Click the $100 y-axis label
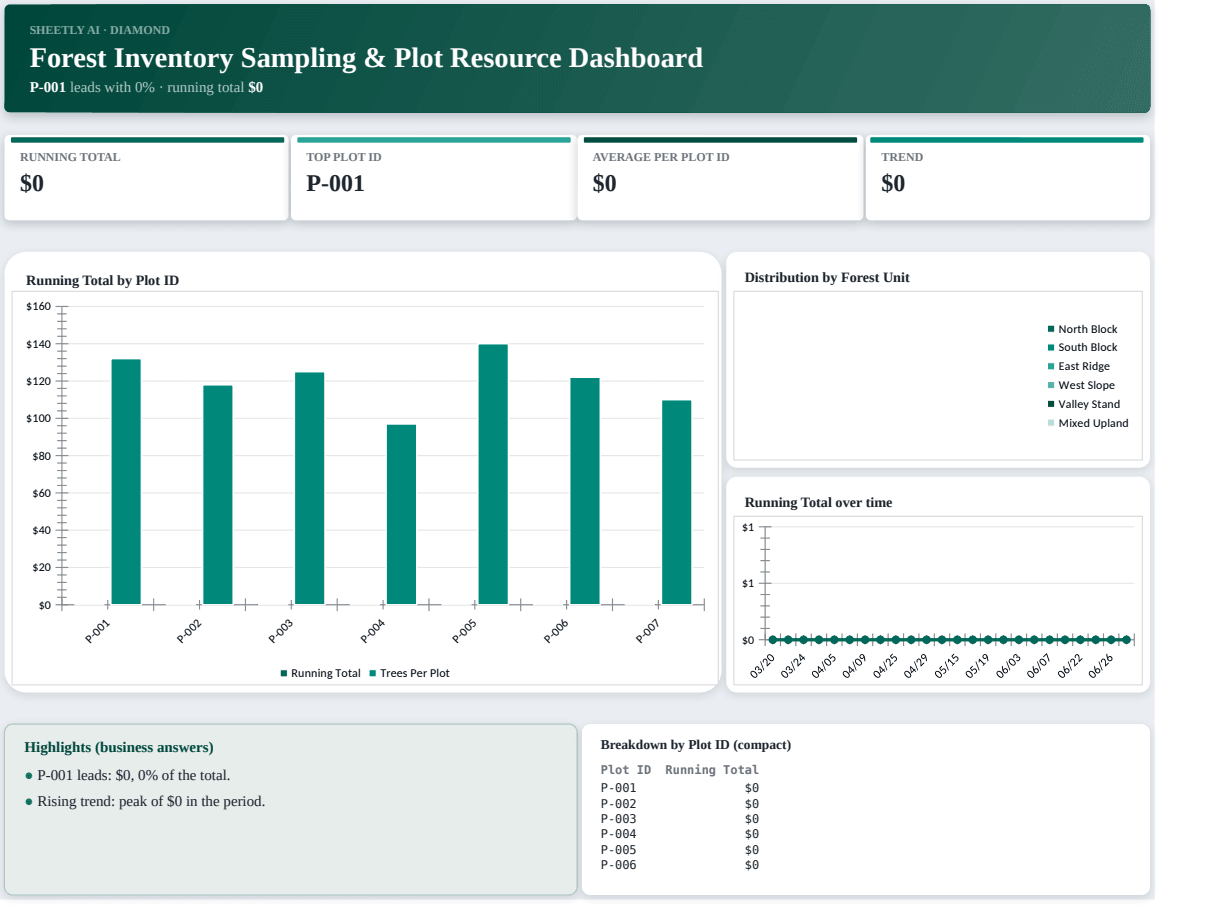This screenshot has width=1227, height=922. [x=39, y=419]
